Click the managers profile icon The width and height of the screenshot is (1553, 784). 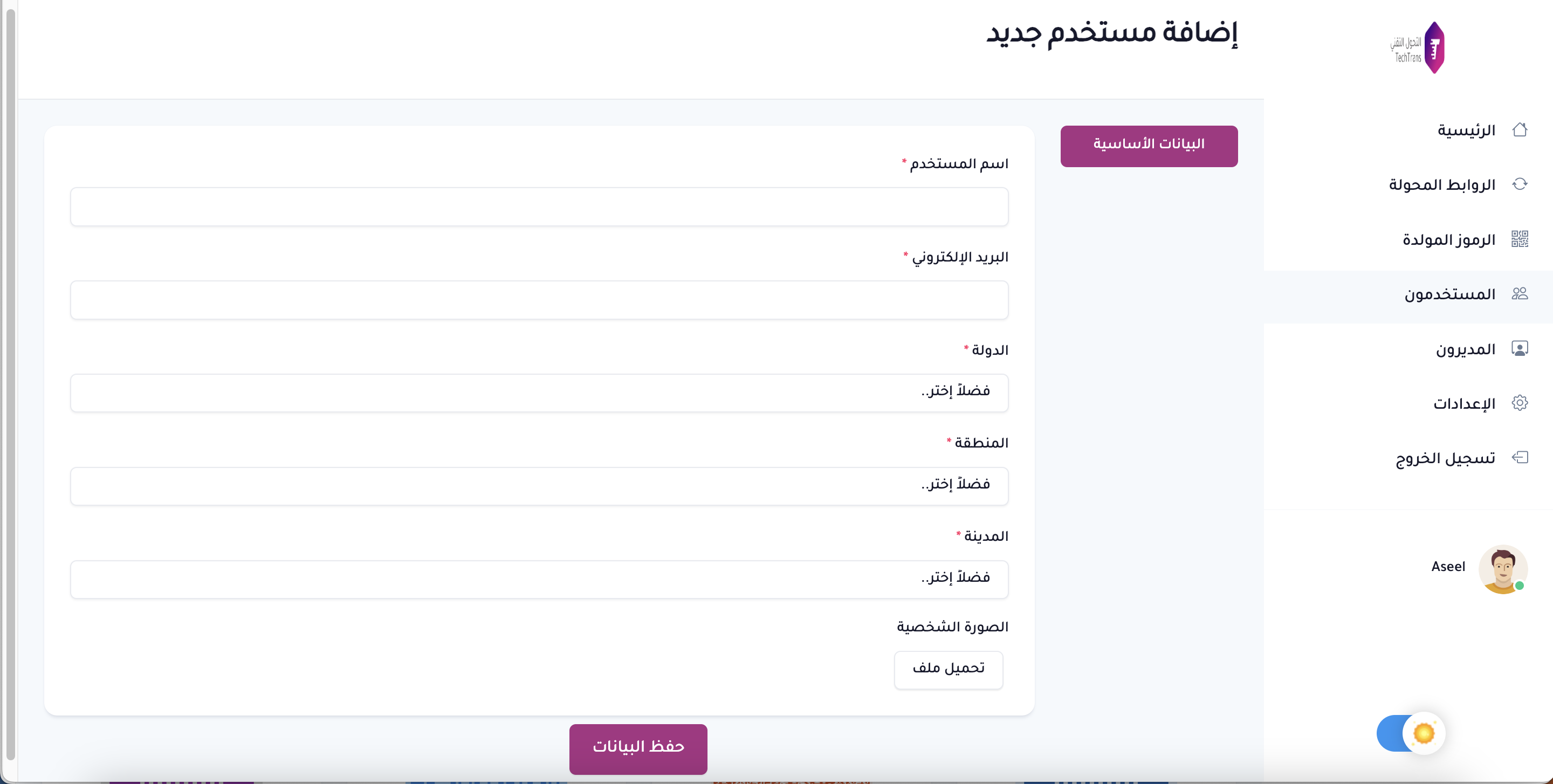(x=1519, y=348)
